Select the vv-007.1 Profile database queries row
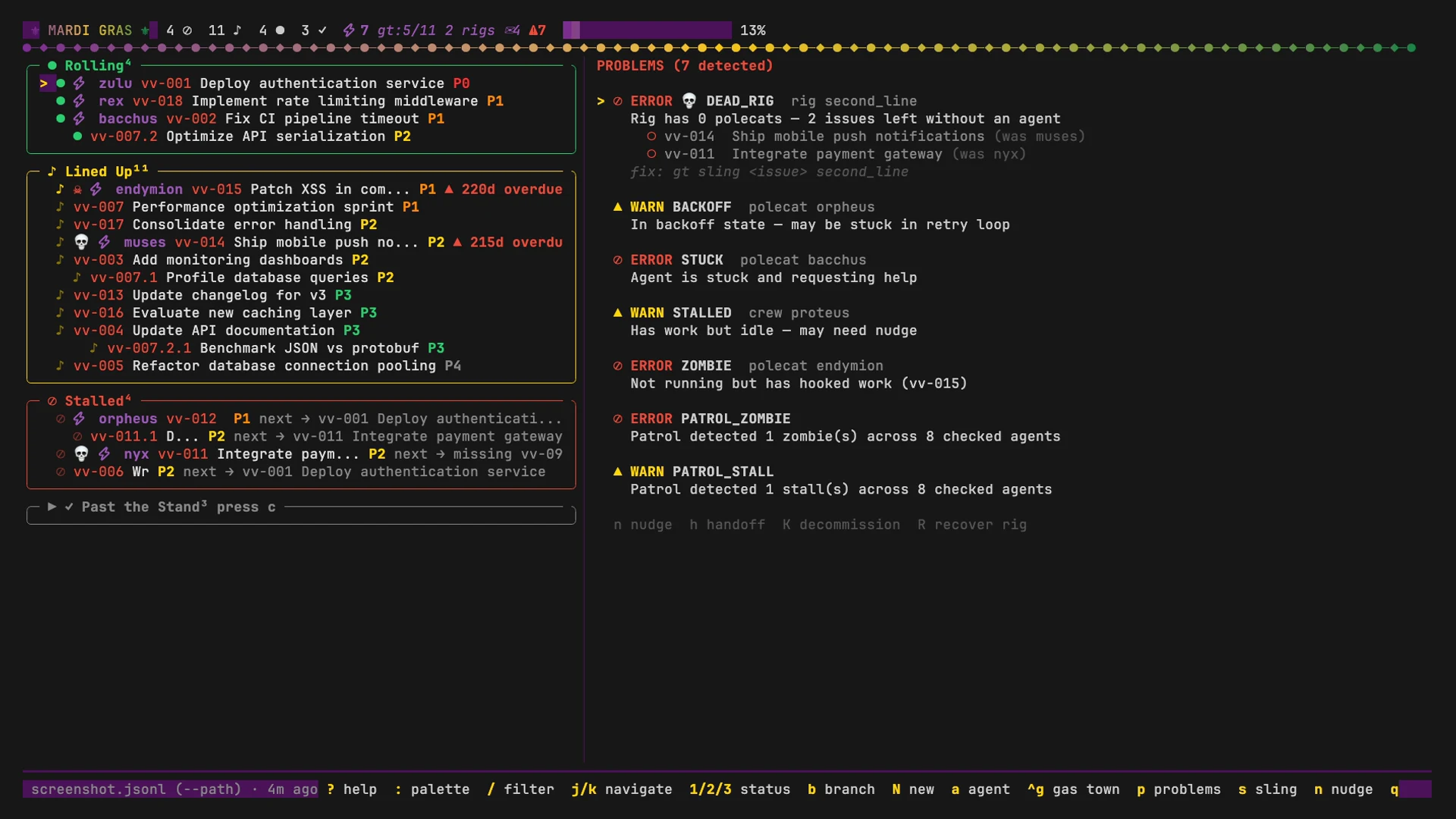1456x819 pixels. click(x=234, y=278)
